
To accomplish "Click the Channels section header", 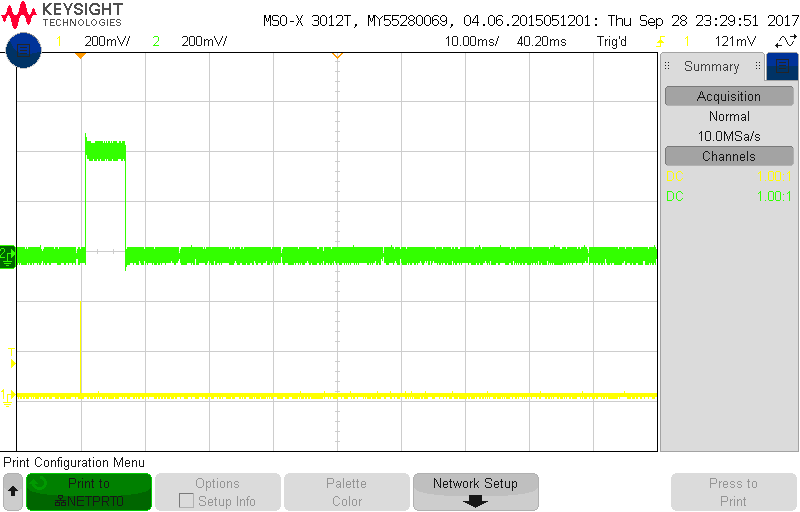I will tap(729, 156).
